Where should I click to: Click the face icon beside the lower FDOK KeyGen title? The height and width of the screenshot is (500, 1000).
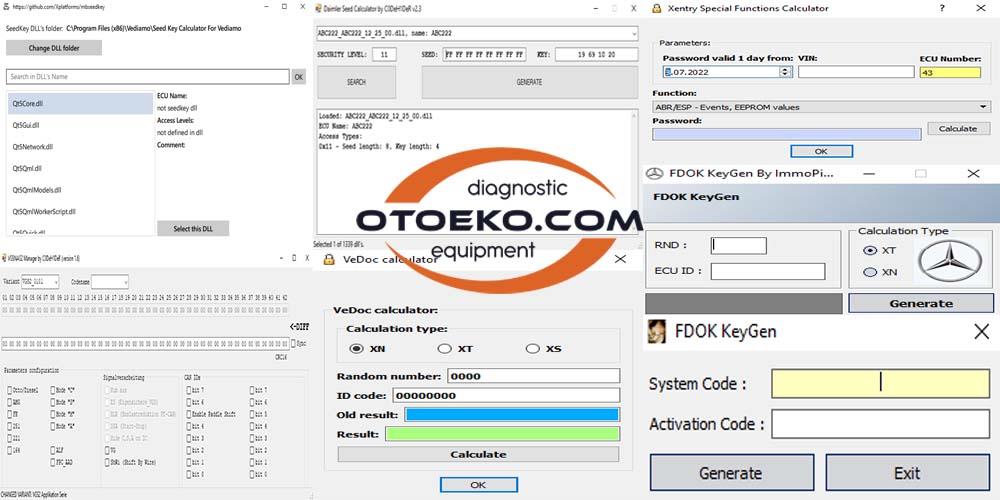pos(657,331)
